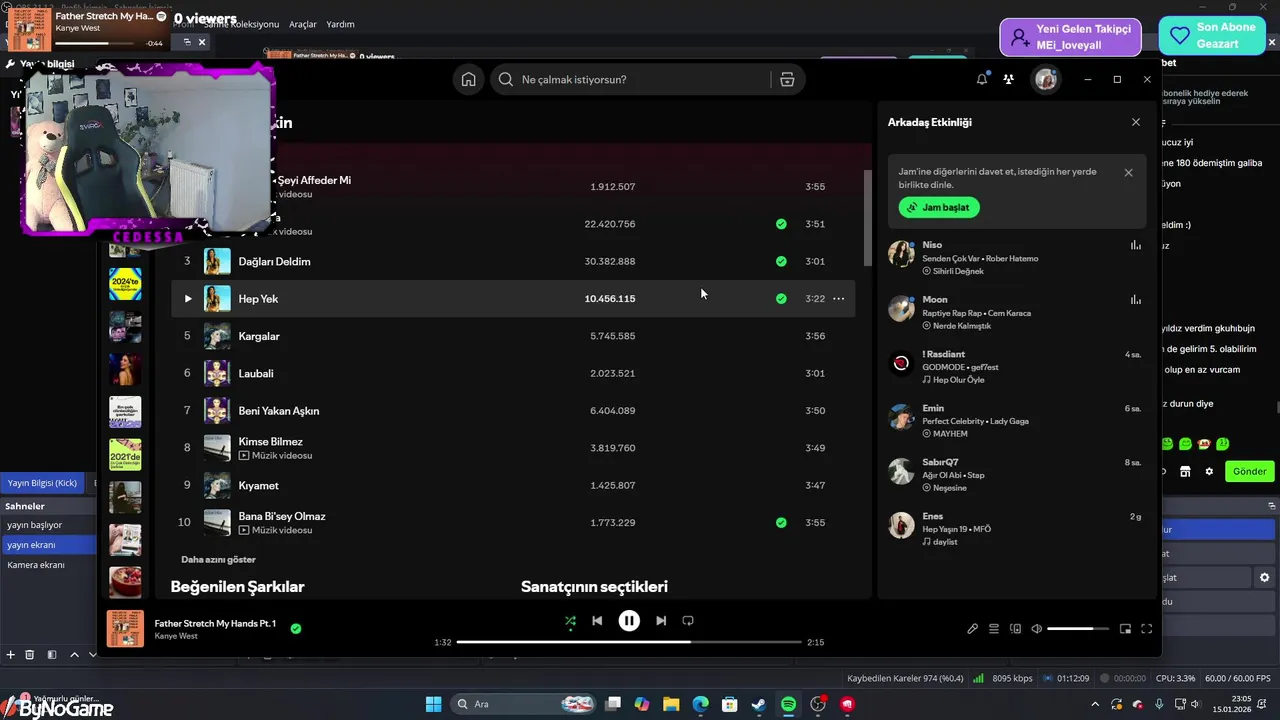This screenshot has height=720, width=1280.
Task: Close the Arkadaş Etkinliği panel
Action: point(1135,122)
